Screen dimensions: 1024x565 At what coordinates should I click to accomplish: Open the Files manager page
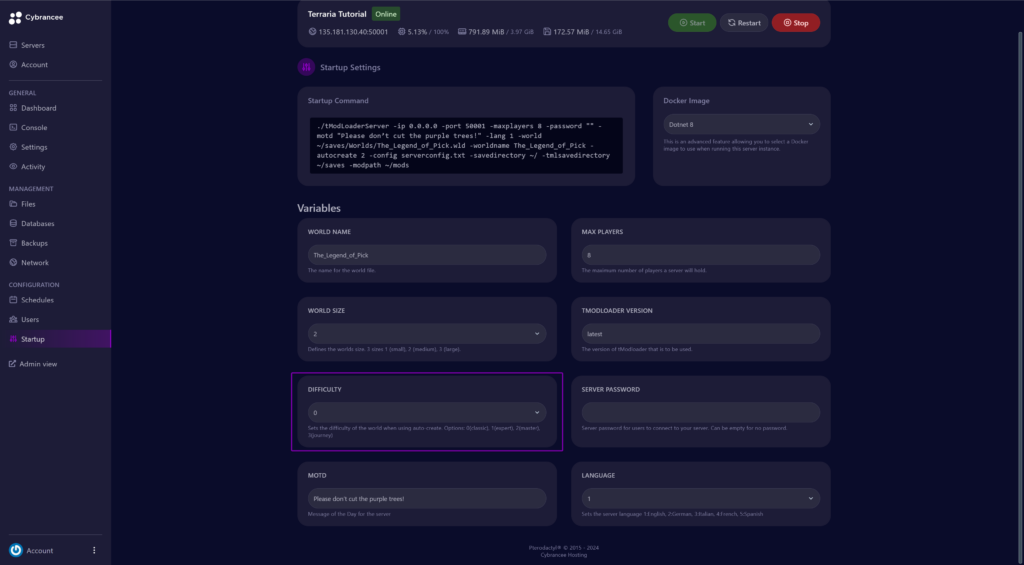pos(28,204)
